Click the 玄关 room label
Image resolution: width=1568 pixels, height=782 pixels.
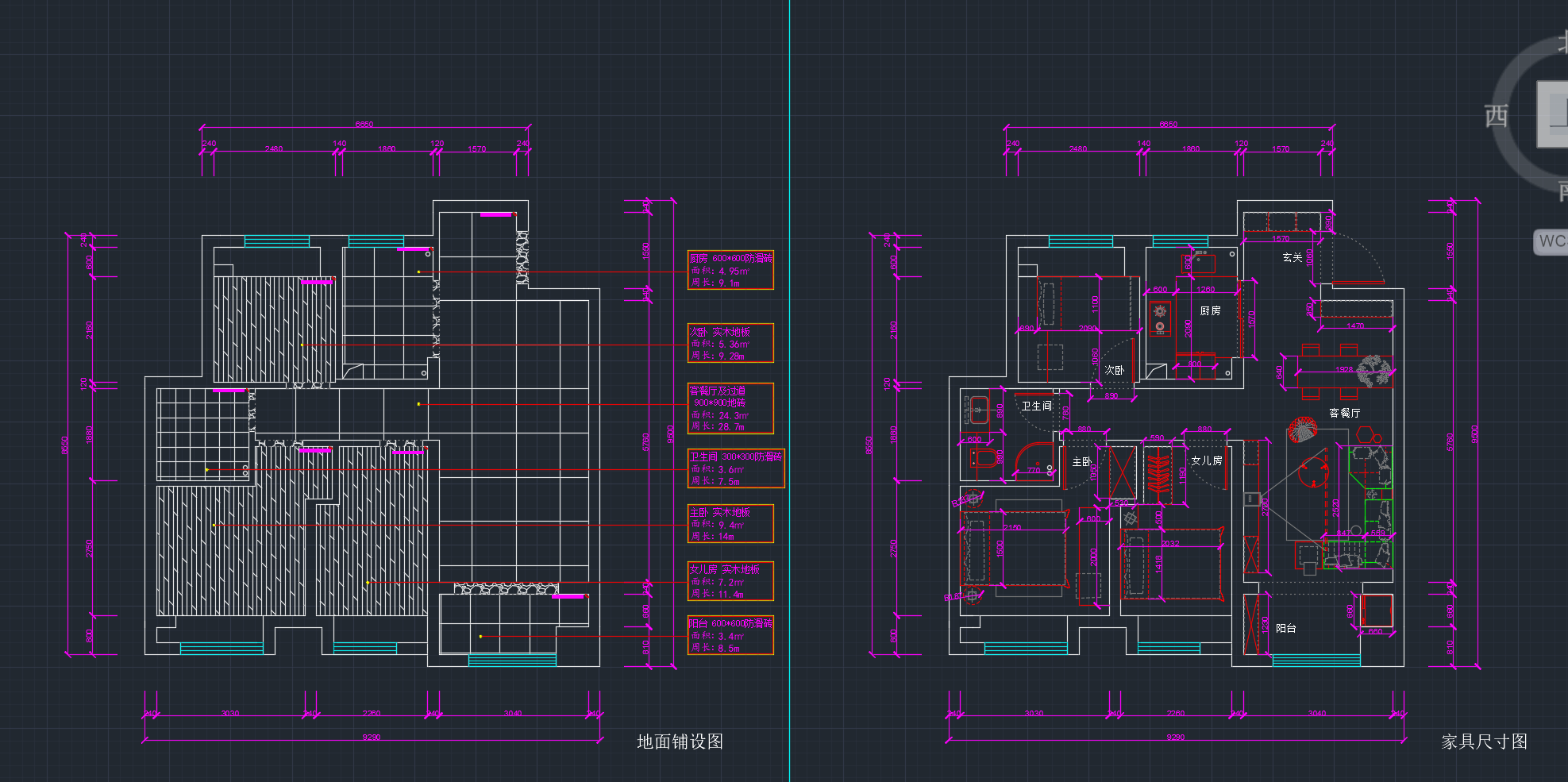pos(1292,258)
